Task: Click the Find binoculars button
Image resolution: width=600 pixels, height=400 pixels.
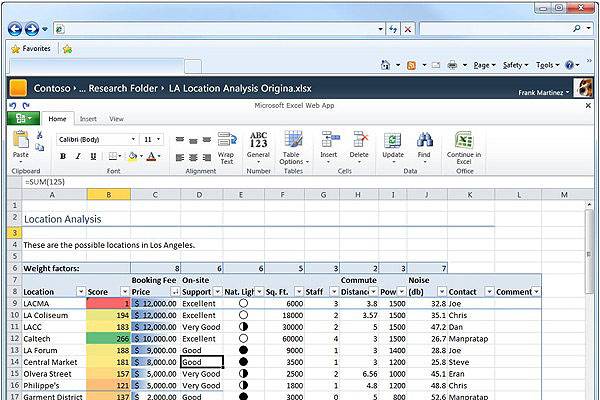Action: [424, 147]
